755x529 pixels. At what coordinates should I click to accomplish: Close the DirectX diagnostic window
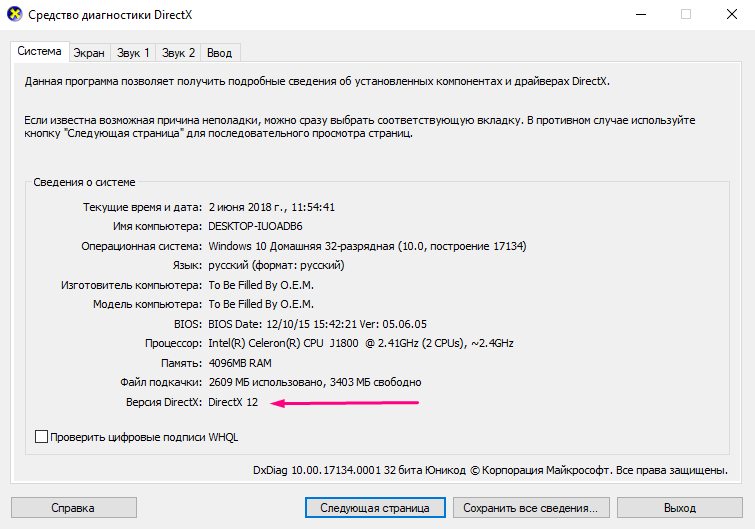[731, 14]
